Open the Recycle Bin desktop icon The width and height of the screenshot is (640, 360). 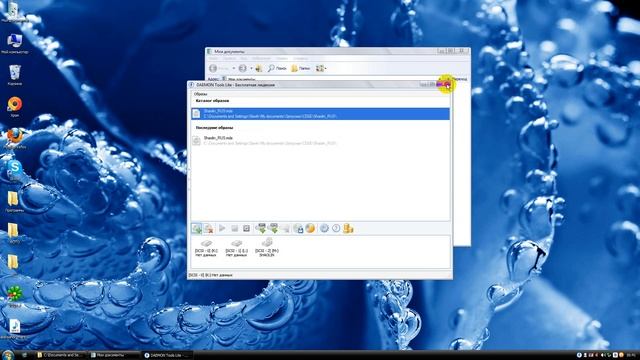(x=14, y=75)
